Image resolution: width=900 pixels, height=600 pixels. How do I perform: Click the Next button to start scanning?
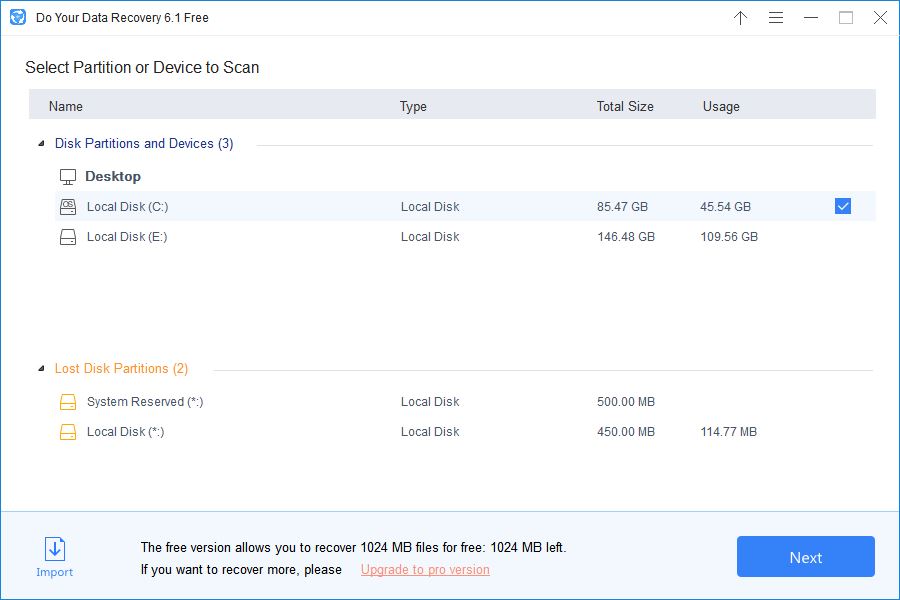tap(805, 557)
